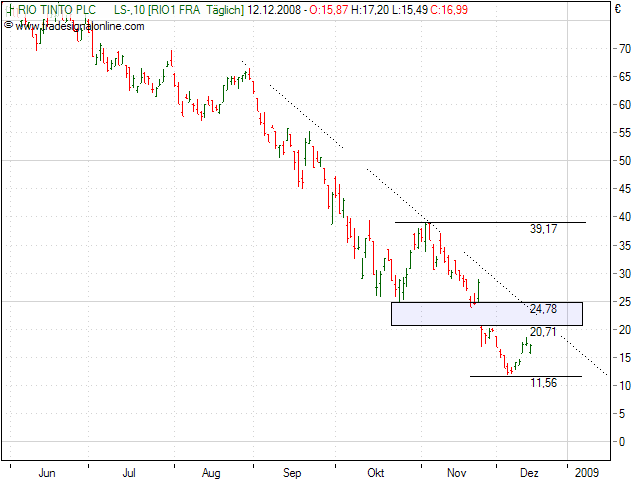Click the 5 price axis label
Screen dimensions: 640x480
[x=622, y=414]
